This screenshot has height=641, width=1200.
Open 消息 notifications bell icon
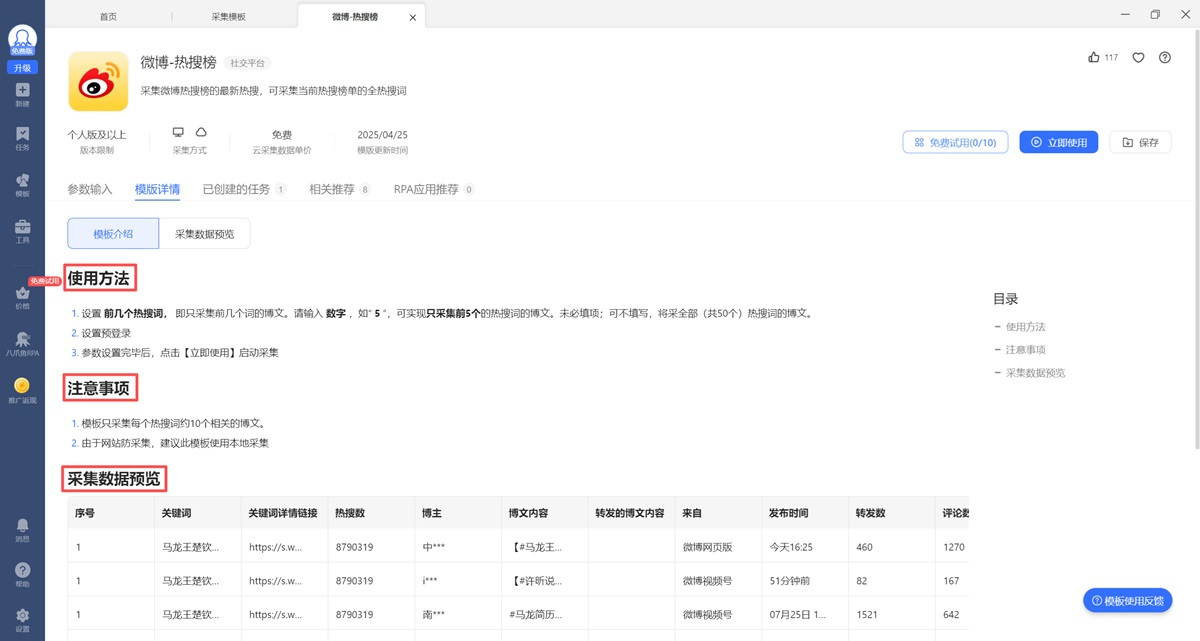pos(22,529)
